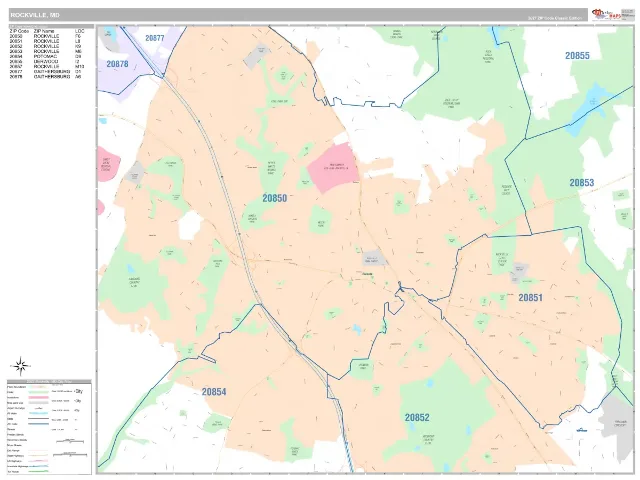The width and height of the screenshot is (640, 480).
Task: Select the 20851 ROCKVILLE row in ZIP table
Action: pos(45,41)
